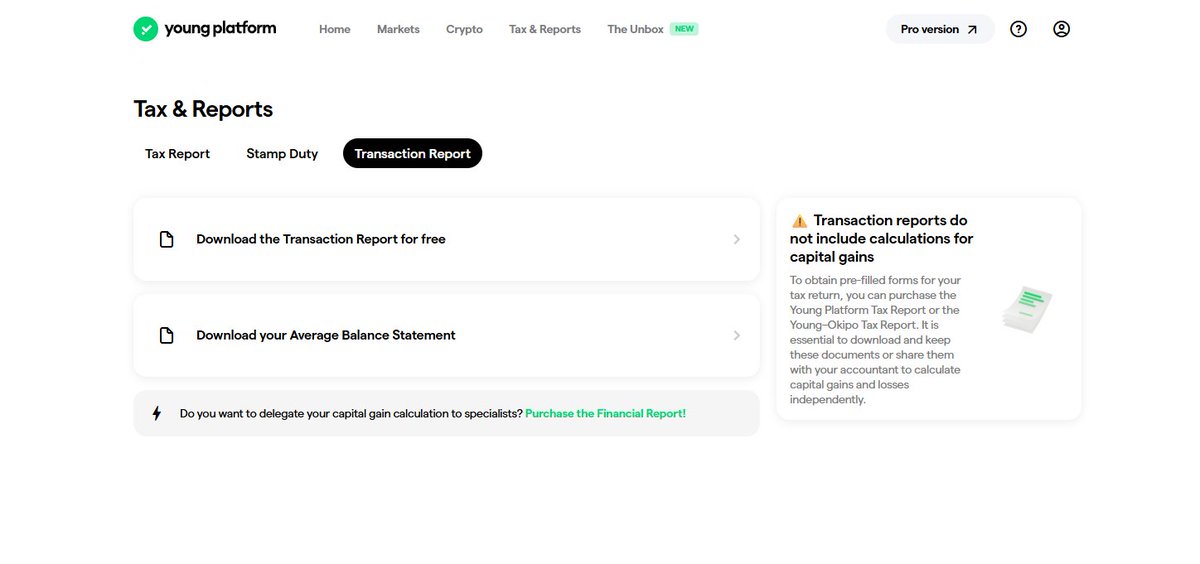Screen dimensions: 1200x564
Task: Expand chevron on Transaction Report download row
Action: pos(737,239)
